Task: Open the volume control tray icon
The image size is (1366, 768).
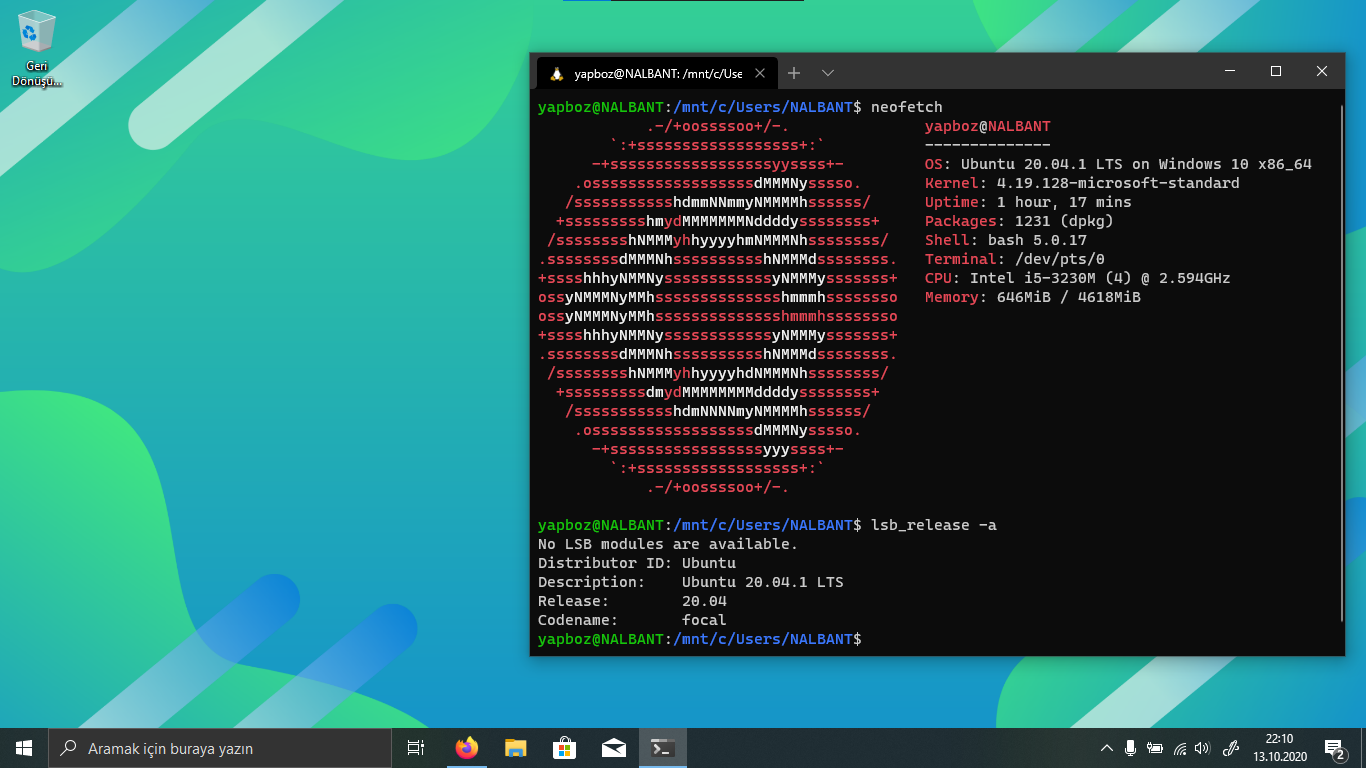Action: coord(1203,748)
